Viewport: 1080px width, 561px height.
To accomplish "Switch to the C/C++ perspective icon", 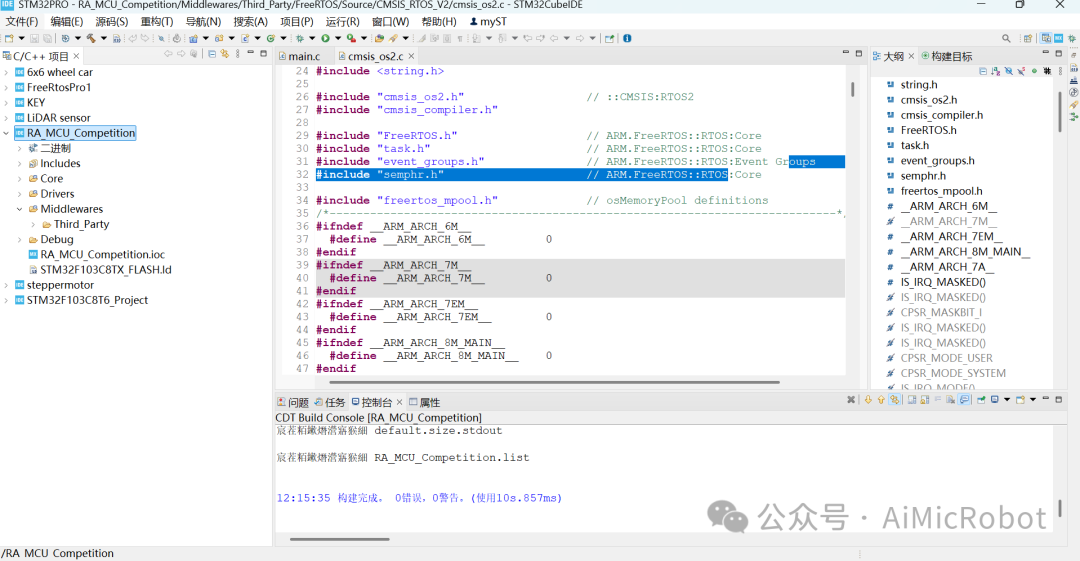I will point(1046,38).
